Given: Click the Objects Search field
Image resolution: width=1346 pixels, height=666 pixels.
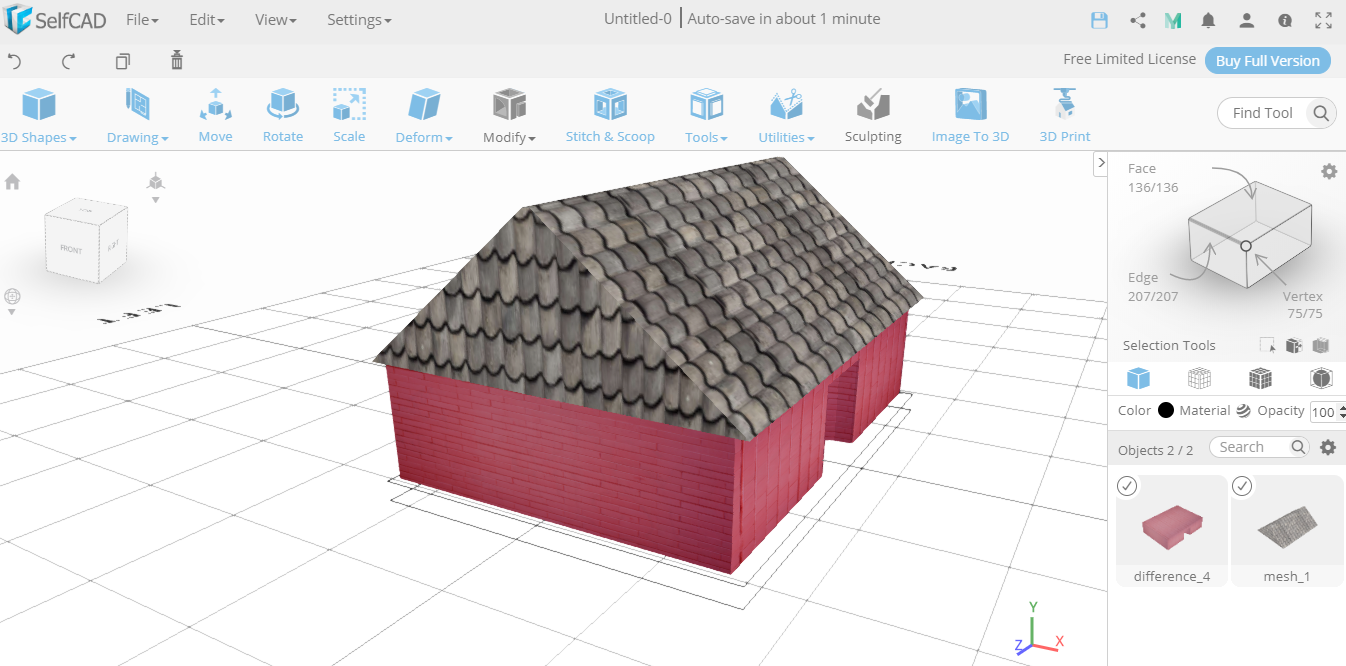Looking at the screenshot, I should pyautogui.click(x=1259, y=447).
